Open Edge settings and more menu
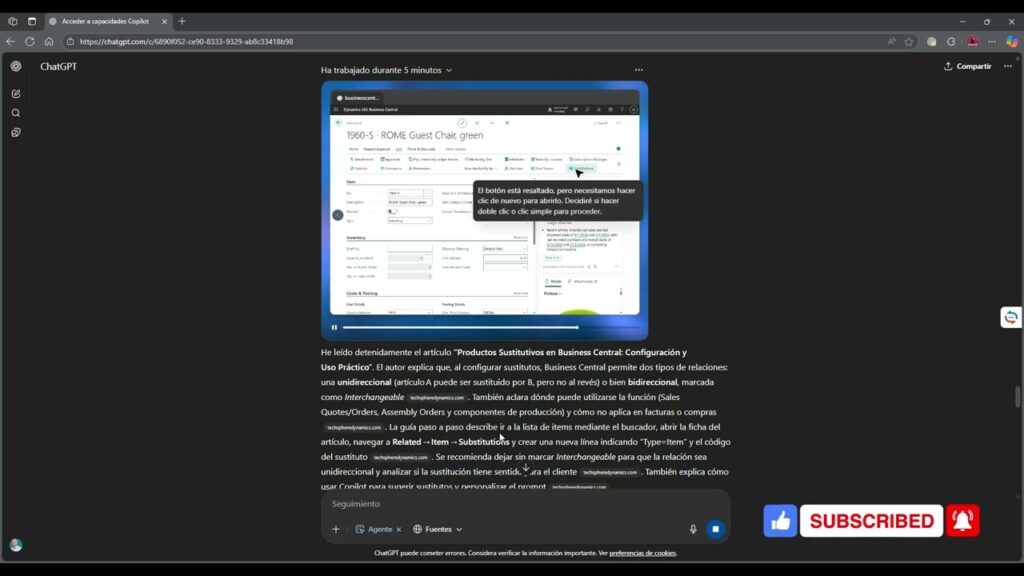This screenshot has height=576, width=1024. click(992, 42)
